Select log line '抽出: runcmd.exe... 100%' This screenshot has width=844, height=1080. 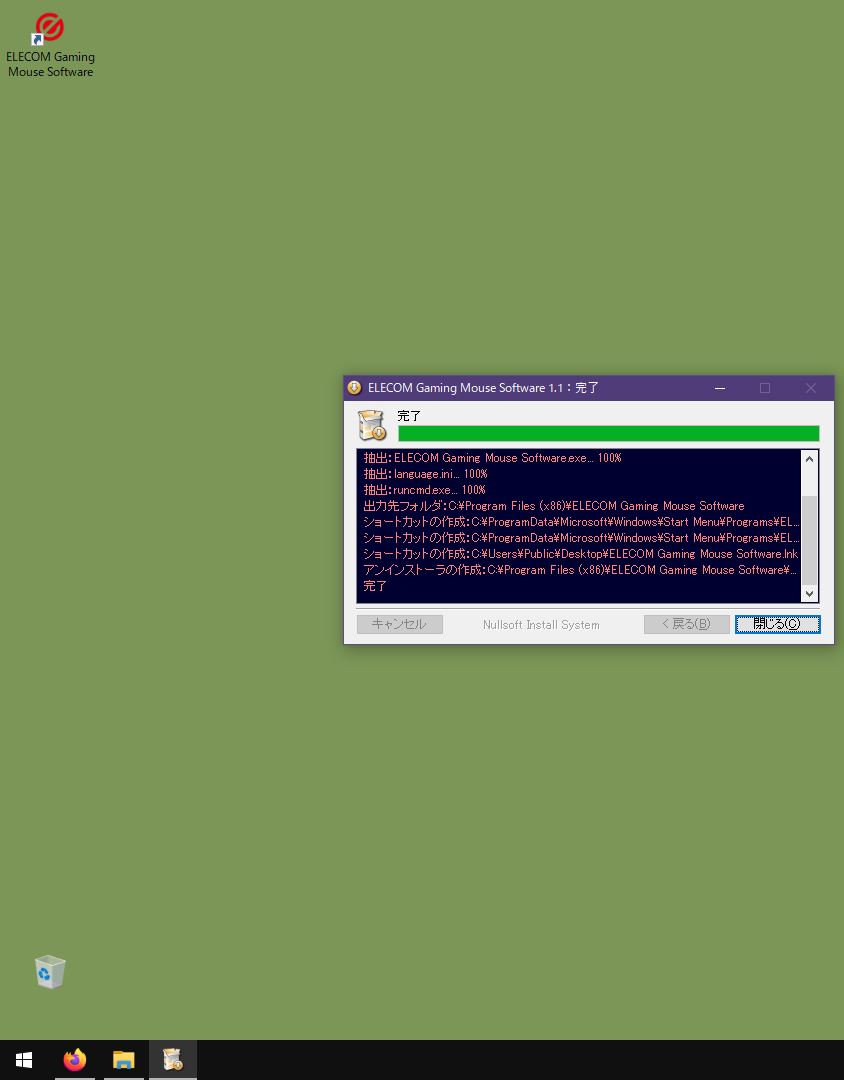(424, 490)
